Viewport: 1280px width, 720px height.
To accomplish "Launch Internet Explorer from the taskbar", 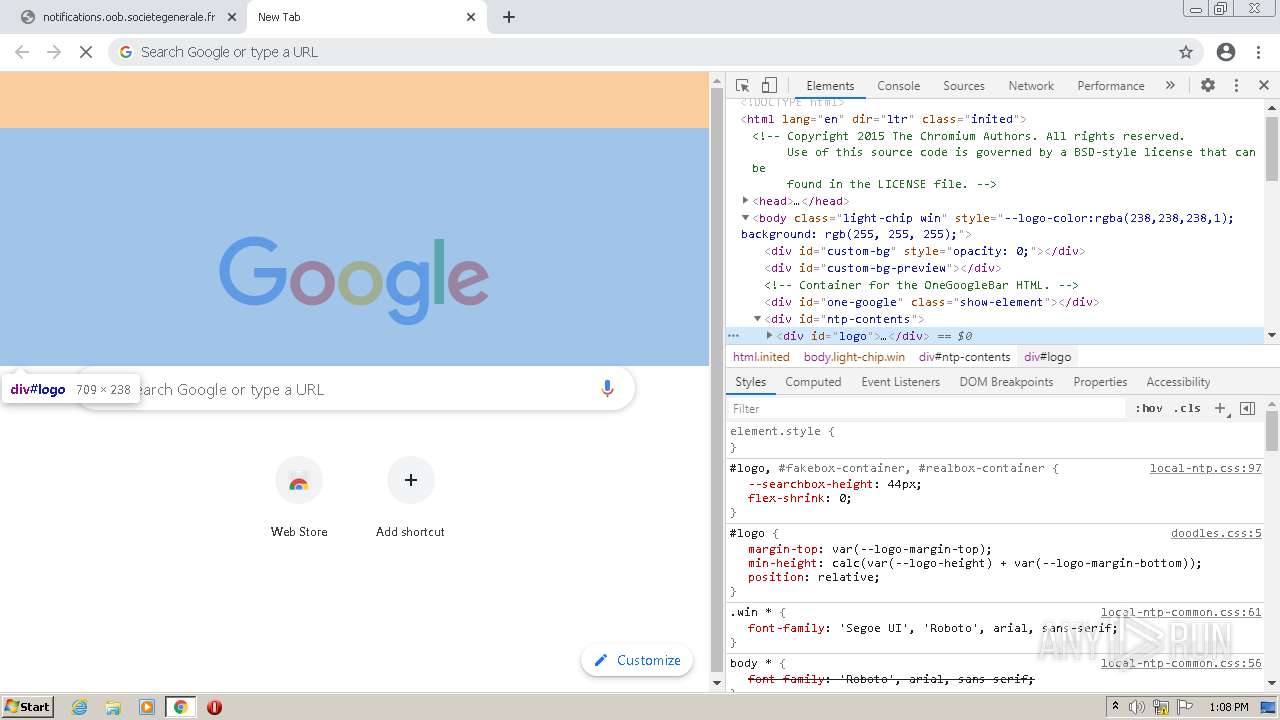I will pos(80,707).
